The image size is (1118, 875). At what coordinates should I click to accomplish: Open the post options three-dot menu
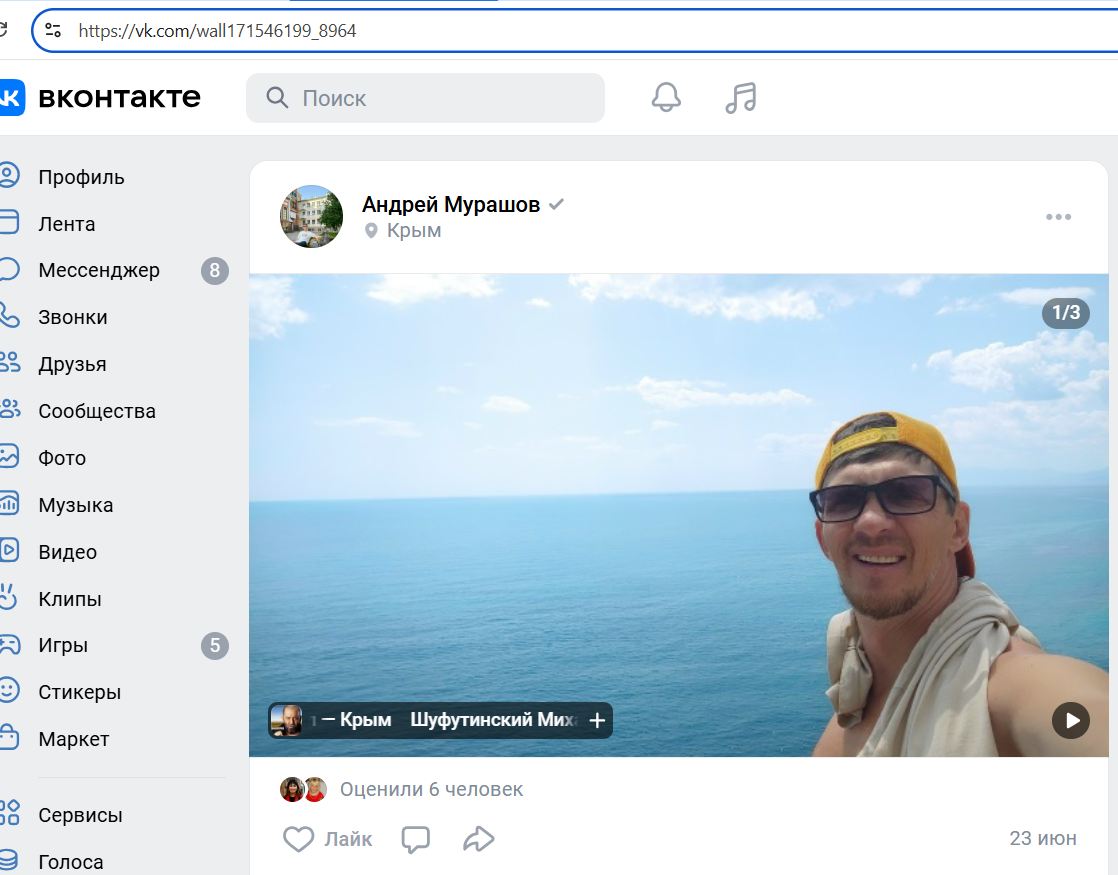tap(1059, 216)
